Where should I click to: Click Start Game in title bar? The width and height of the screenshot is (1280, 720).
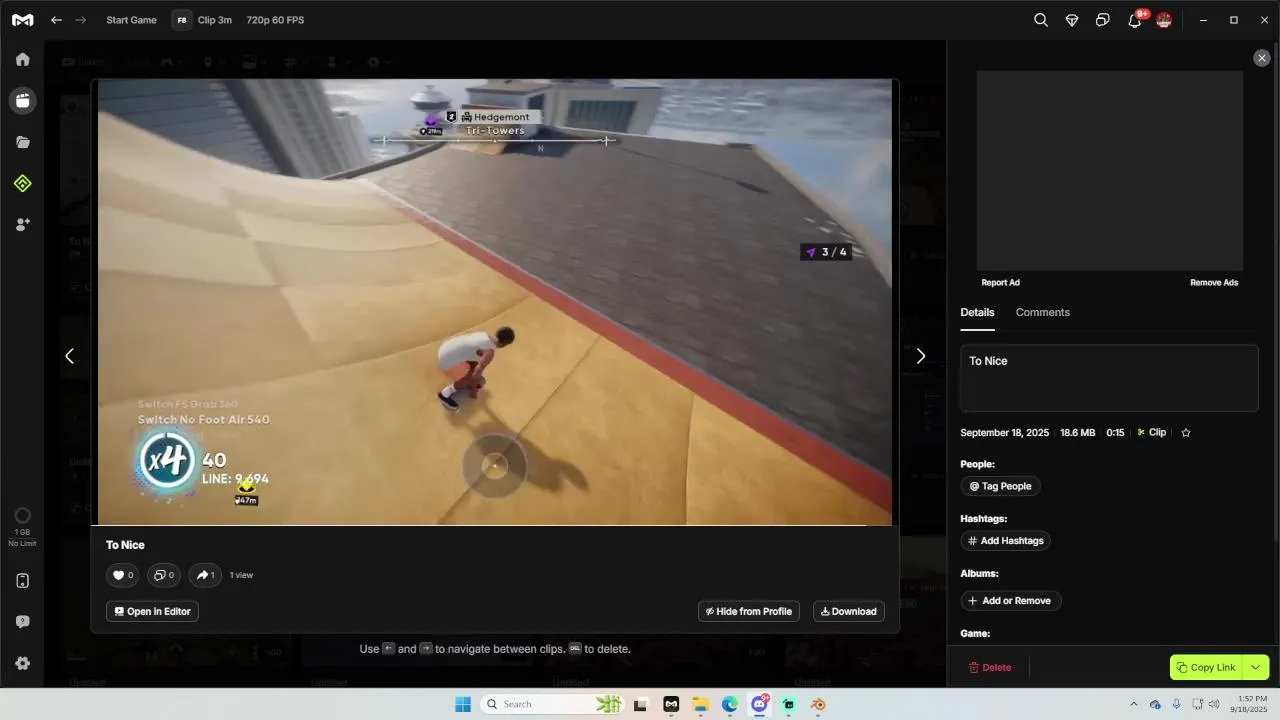pos(131,20)
